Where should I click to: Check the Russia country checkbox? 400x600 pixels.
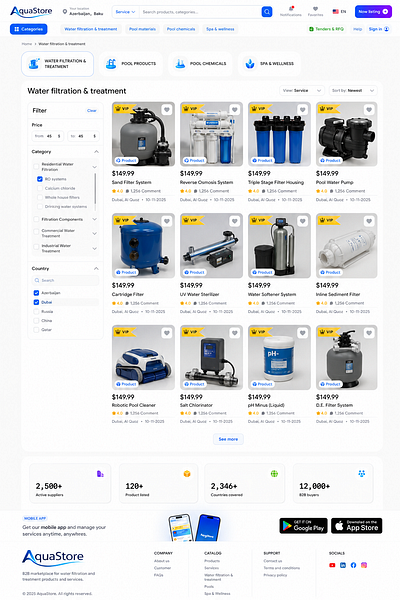click(x=36, y=311)
